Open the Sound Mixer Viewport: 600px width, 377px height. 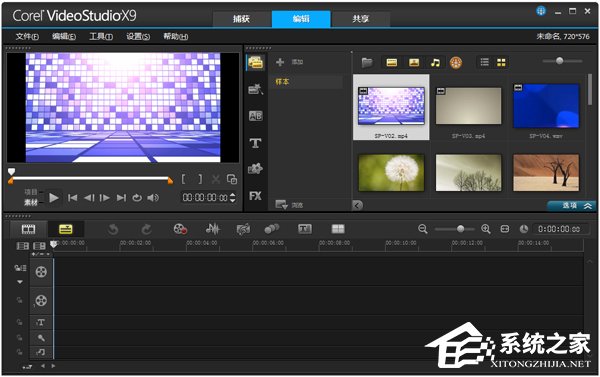click(213, 229)
